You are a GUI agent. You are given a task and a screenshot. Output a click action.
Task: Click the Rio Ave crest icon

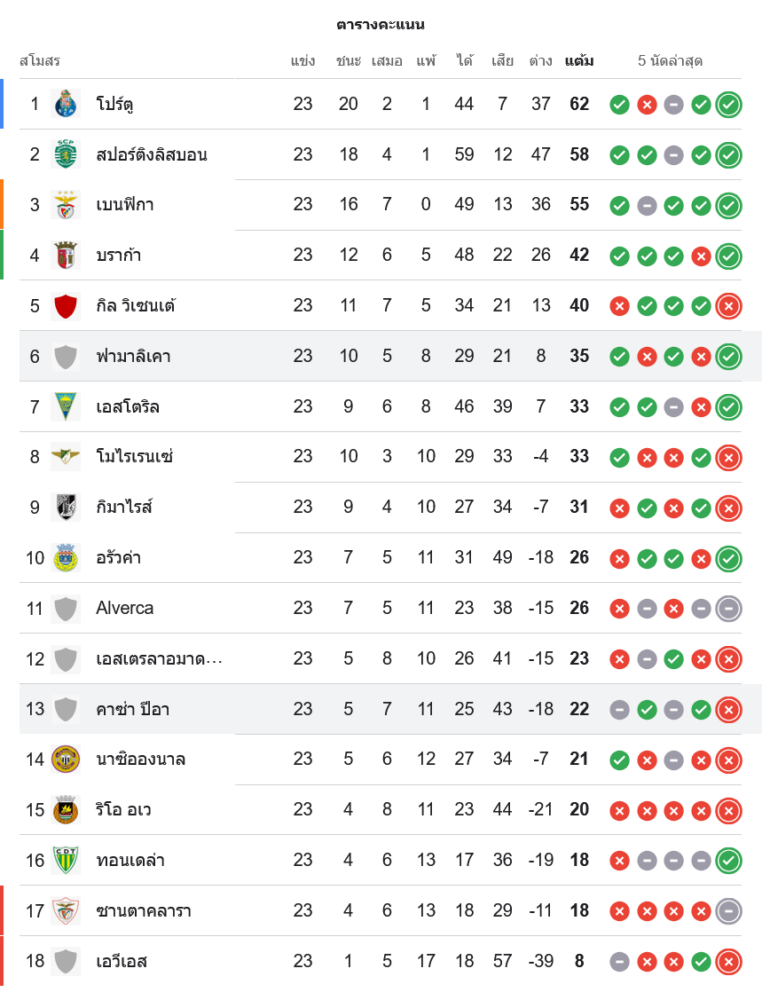point(66,809)
